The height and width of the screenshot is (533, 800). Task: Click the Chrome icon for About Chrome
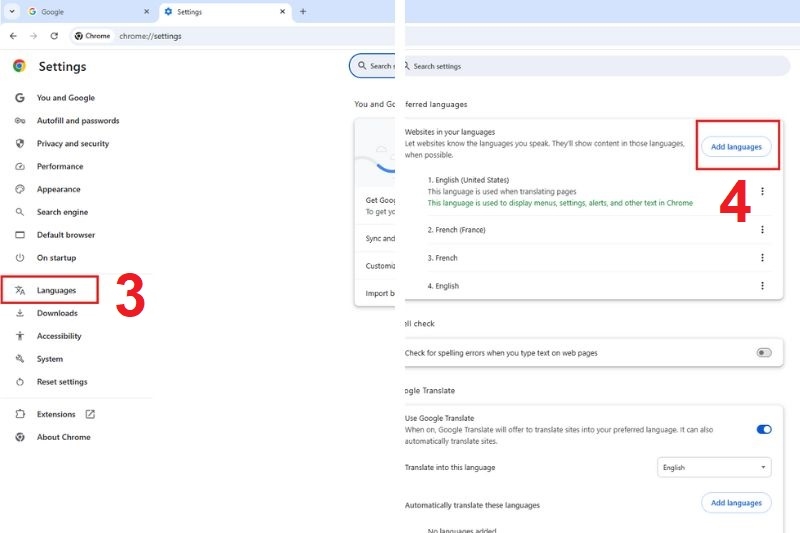pyautogui.click(x=20, y=437)
